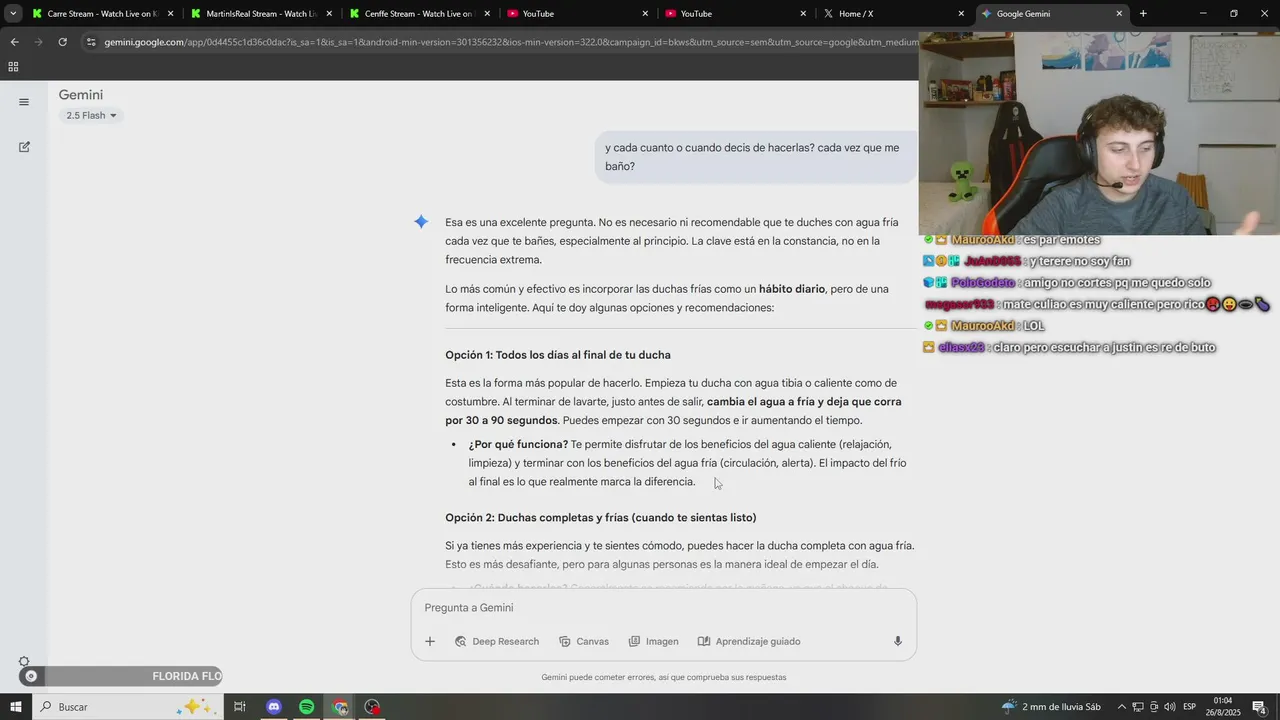
Task: Go back in browser history
Action: coord(14,42)
